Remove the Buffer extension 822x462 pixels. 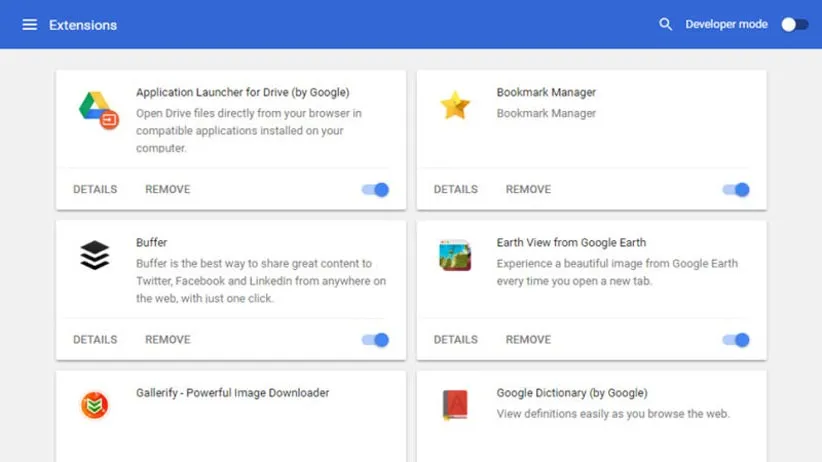pos(167,340)
